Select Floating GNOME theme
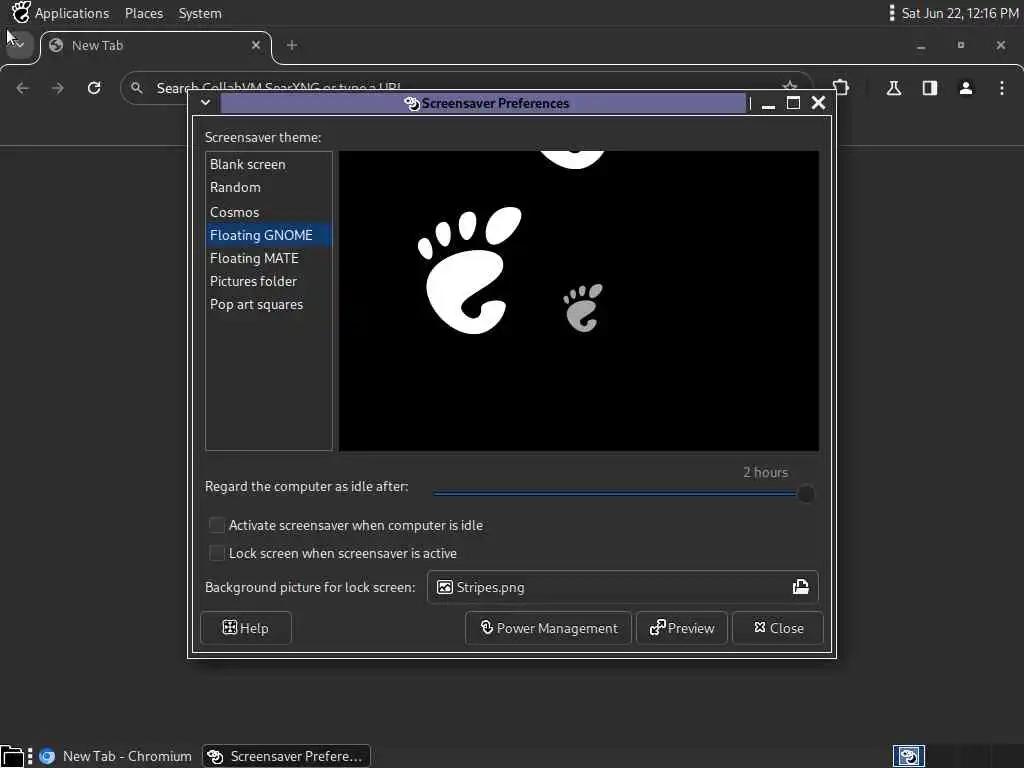This screenshot has height=768, width=1024. [268, 235]
